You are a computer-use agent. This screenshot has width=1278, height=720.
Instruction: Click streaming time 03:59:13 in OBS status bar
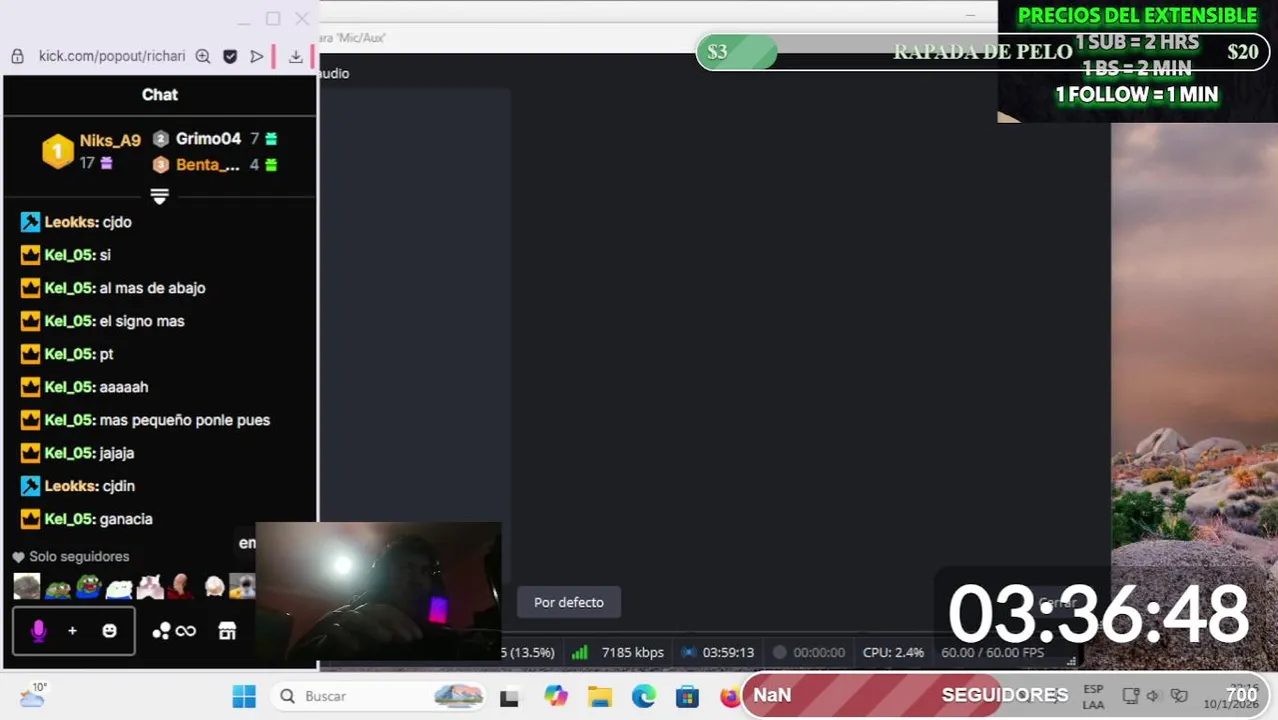click(728, 652)
